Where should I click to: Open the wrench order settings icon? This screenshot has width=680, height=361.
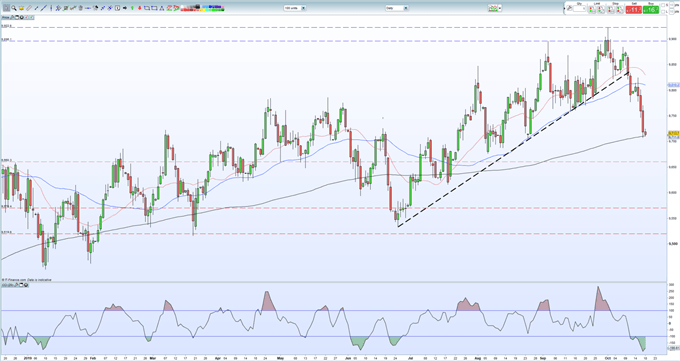(569, 8)
